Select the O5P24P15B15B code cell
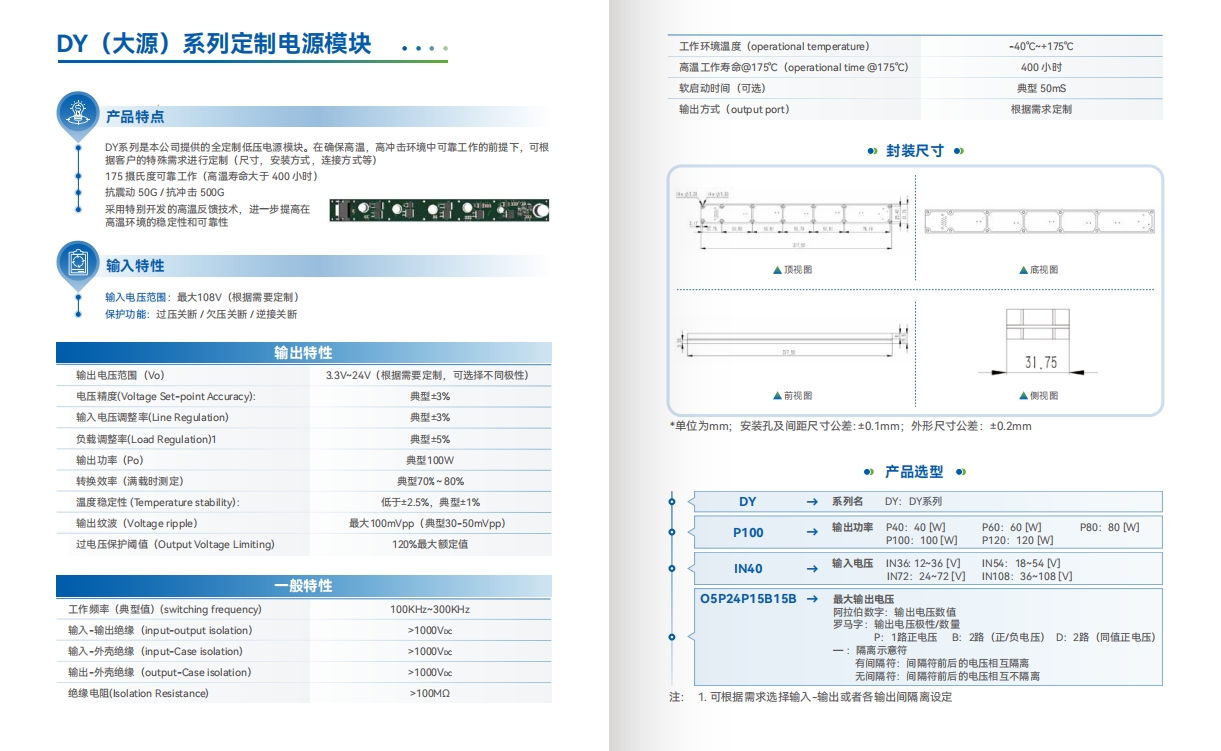The height and width of the screenshot is (751, 1221). [748, 599]
